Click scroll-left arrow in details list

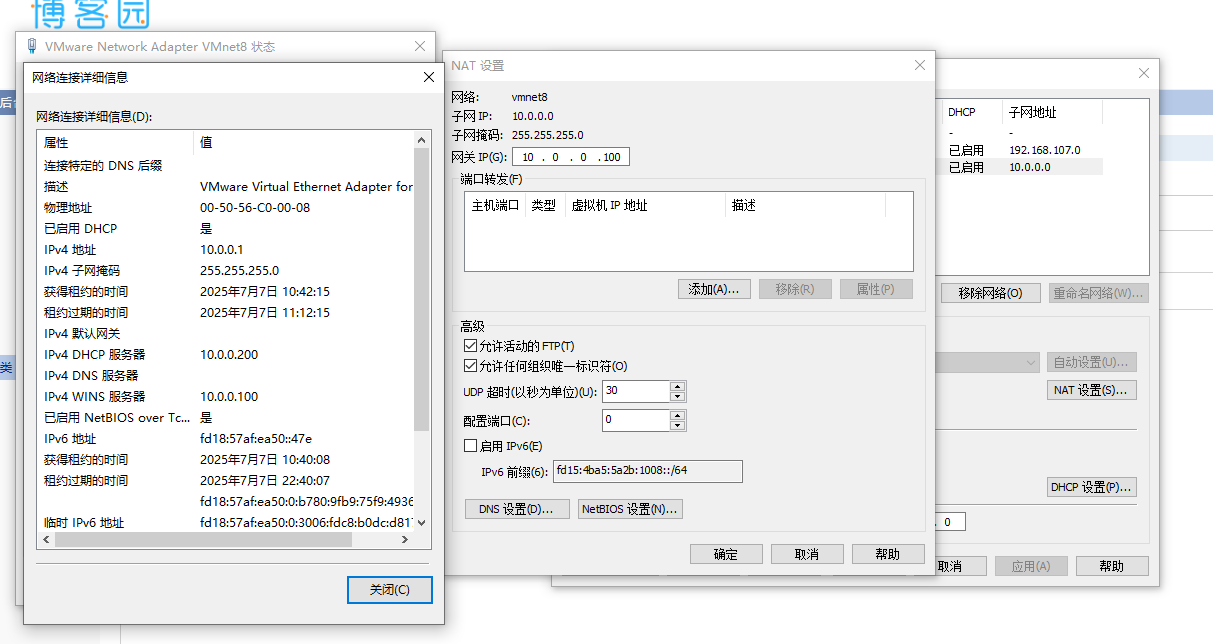(x=45, y=539)
